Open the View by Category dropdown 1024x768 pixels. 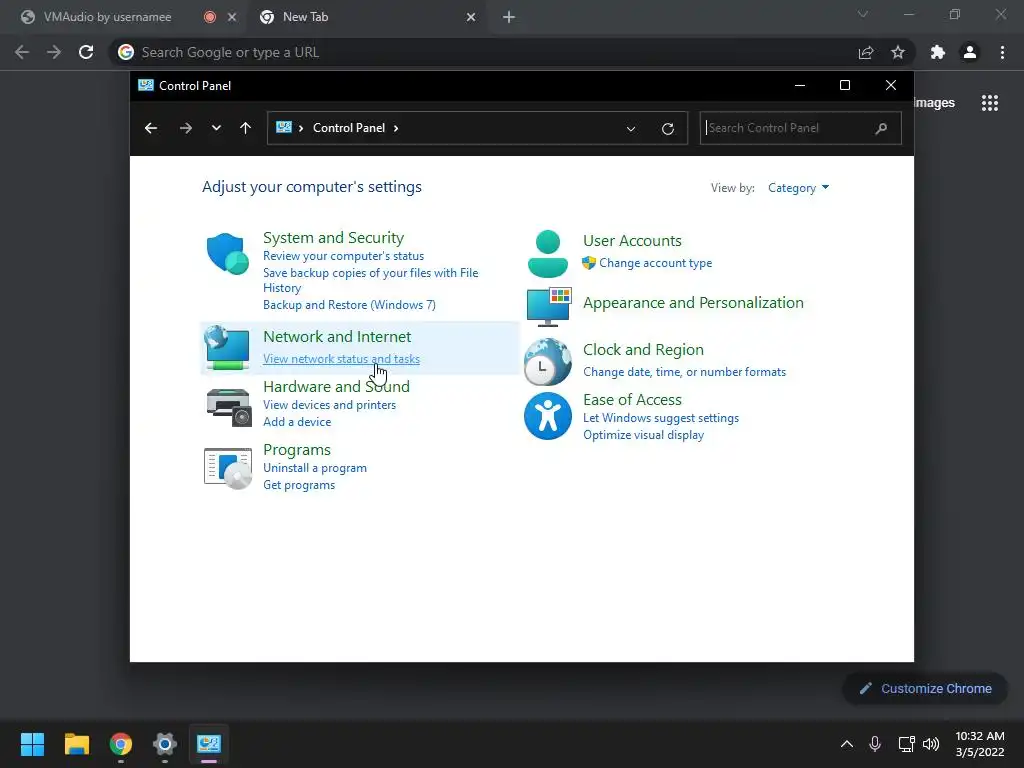click(798, 188)
